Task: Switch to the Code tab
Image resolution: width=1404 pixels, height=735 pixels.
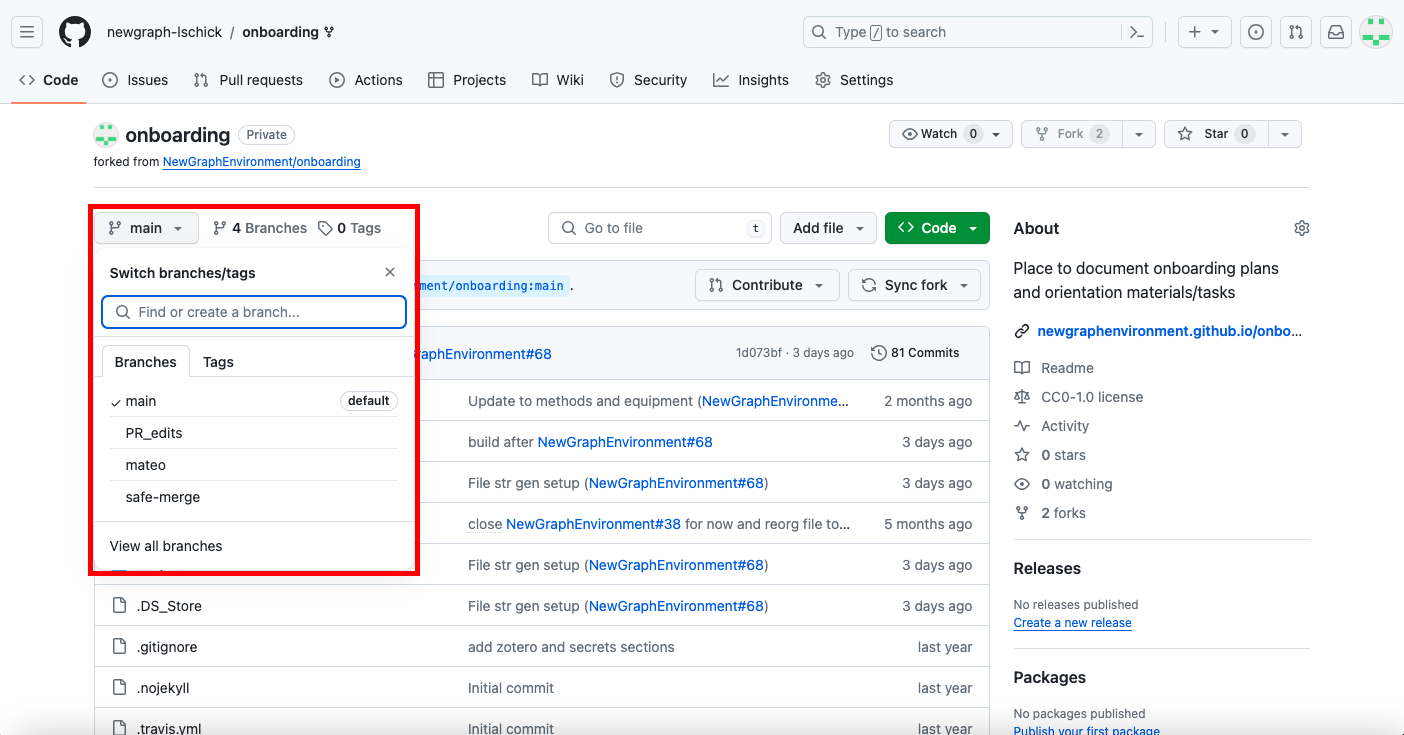Action: [49, 80]
